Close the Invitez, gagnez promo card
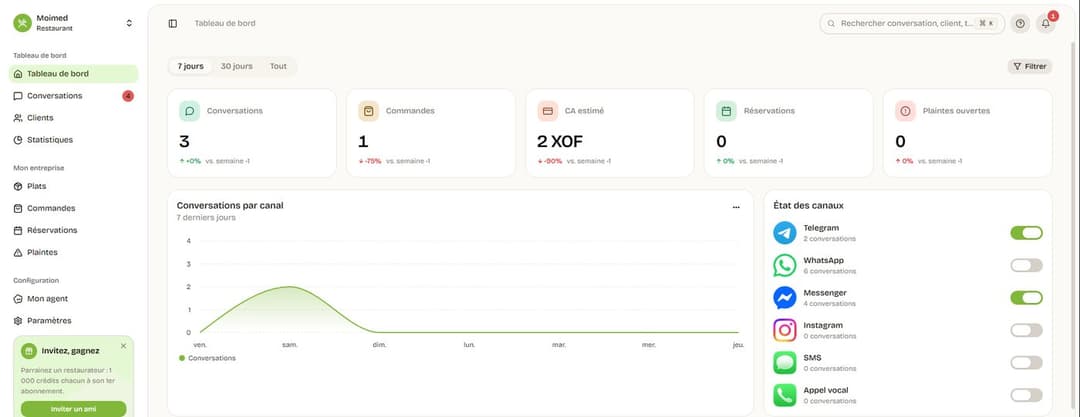The height and width of the screenshot is (417, 1080). tap(123, 346)
